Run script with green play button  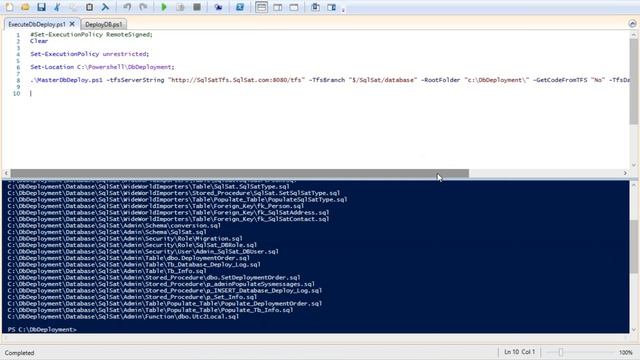[164, 7]
